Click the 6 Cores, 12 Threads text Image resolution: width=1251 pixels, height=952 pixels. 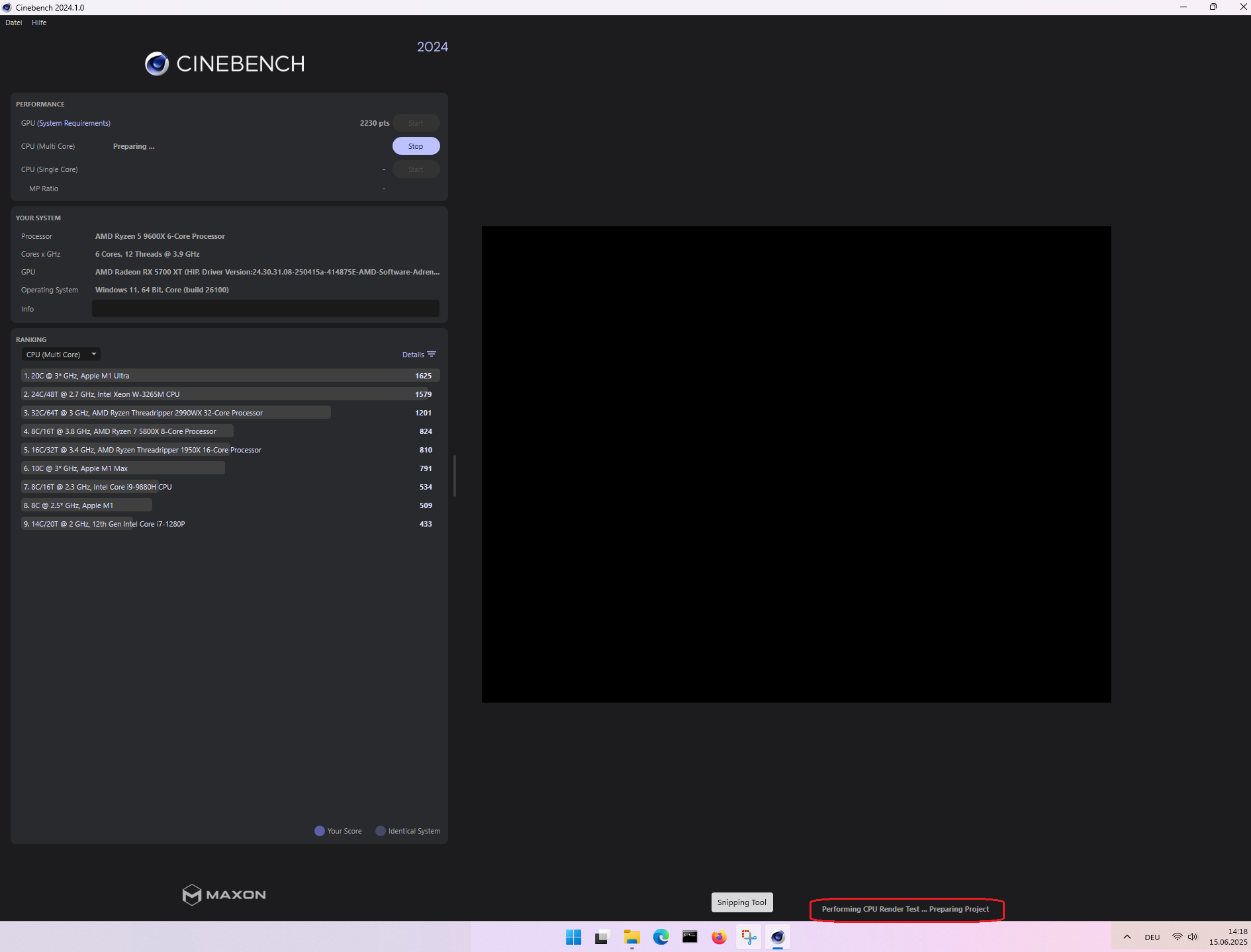coord(148,254)
